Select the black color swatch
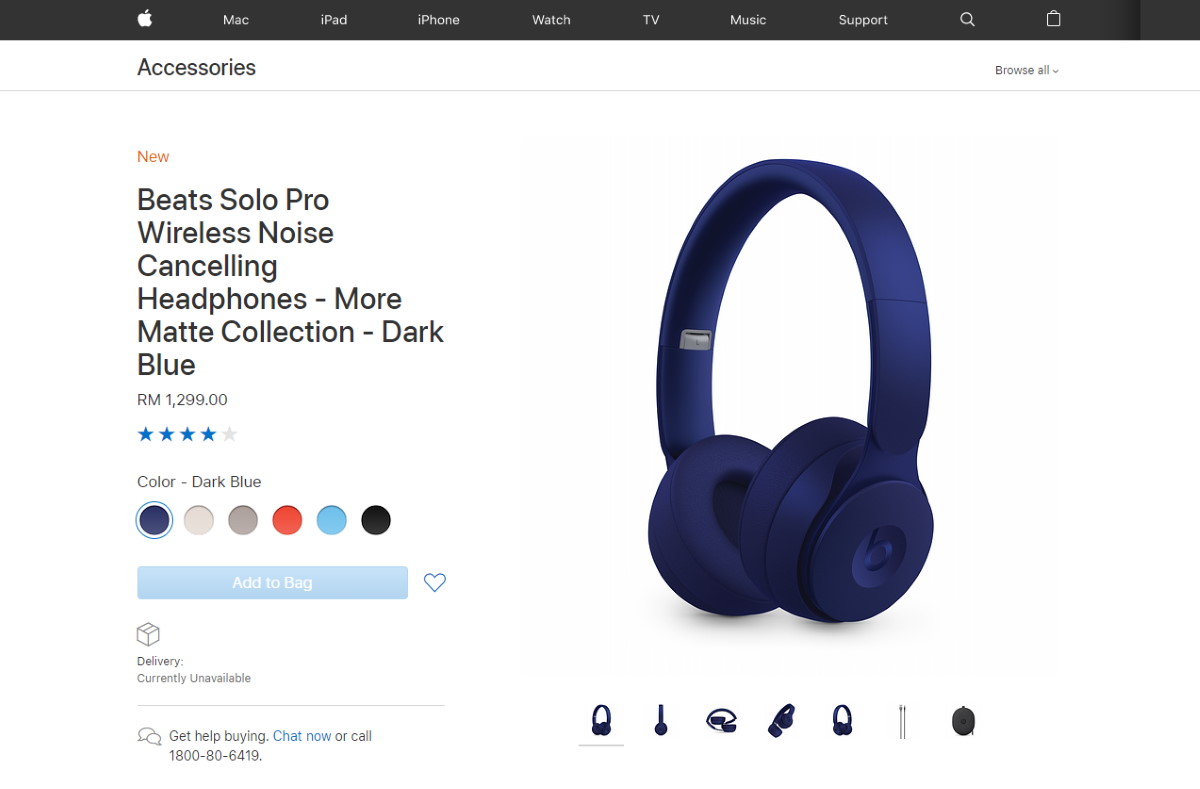 [376, 520]
